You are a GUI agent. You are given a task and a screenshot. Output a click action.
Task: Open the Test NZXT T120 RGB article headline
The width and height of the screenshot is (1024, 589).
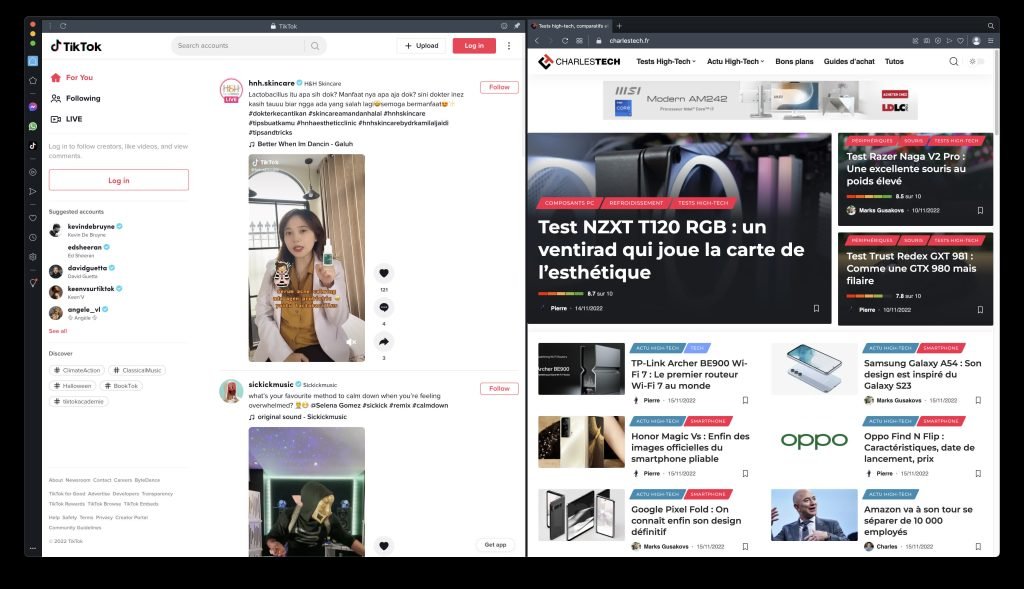click(x=671, y=249)
